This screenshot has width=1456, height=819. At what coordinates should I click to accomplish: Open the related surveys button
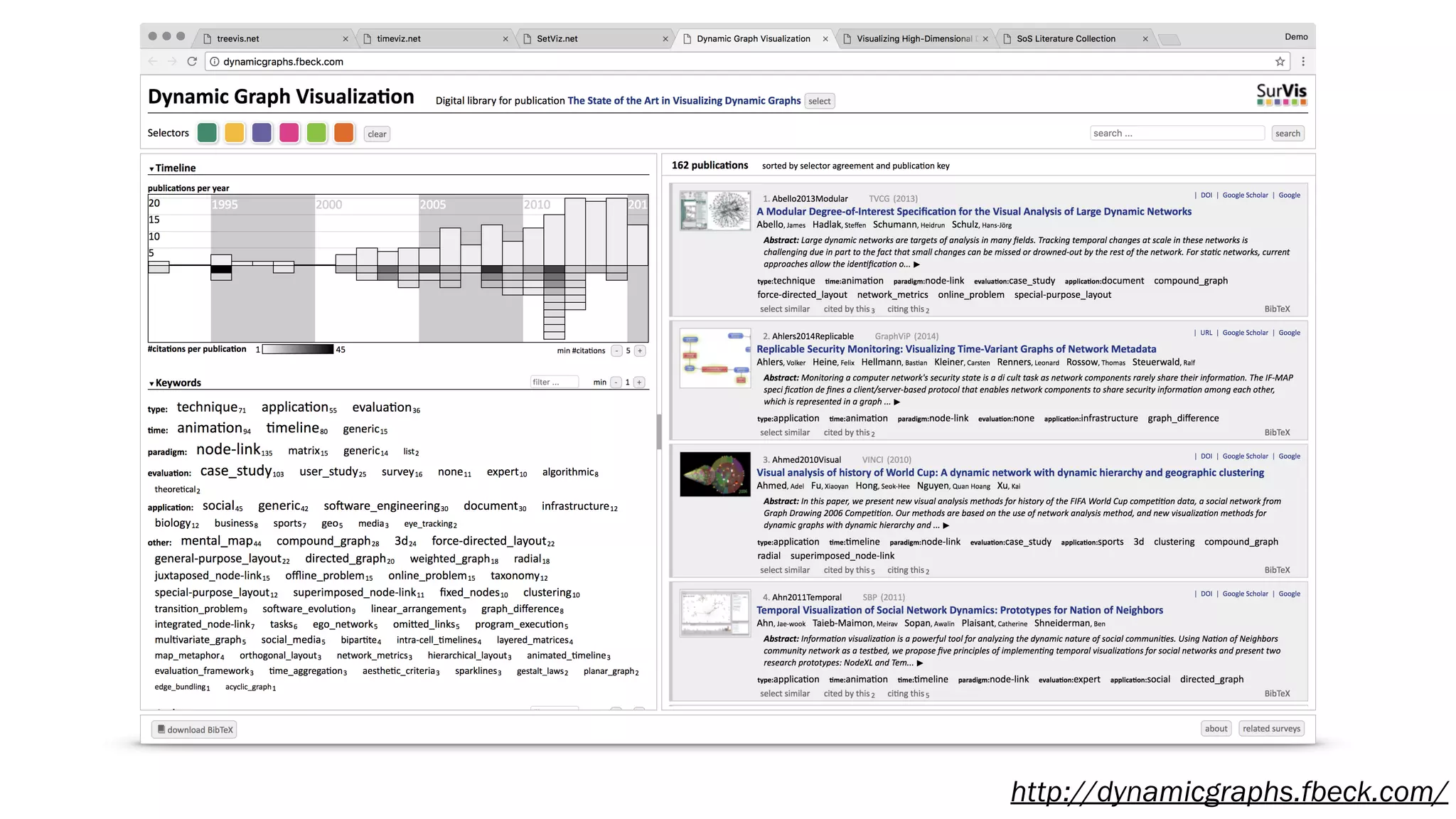pos(1271,729)
